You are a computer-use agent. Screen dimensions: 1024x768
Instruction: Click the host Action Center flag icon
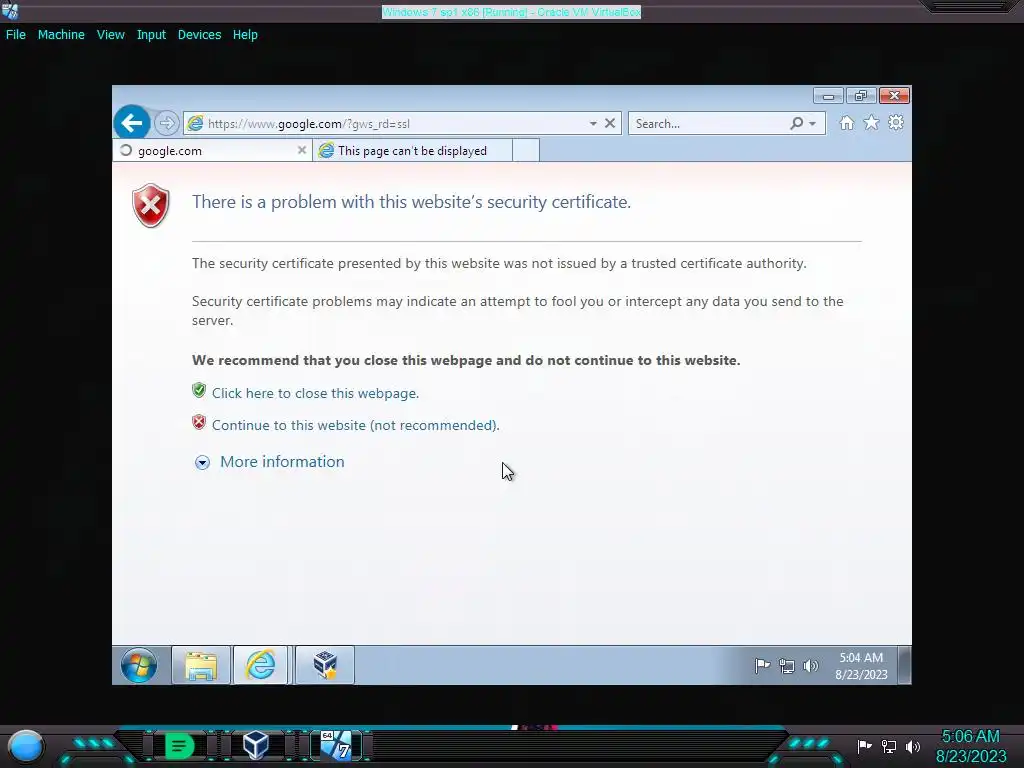point(865,746)
